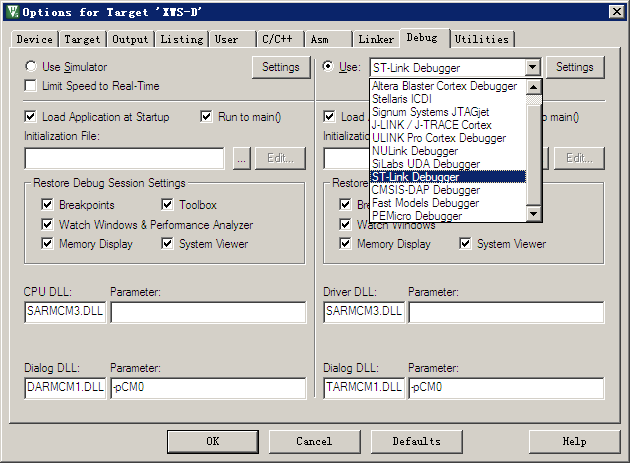Image resolution: width=630 pixels, height=463 pixels.
Task: Choose Signum Systems JTAGjet option
Action: 448,112
